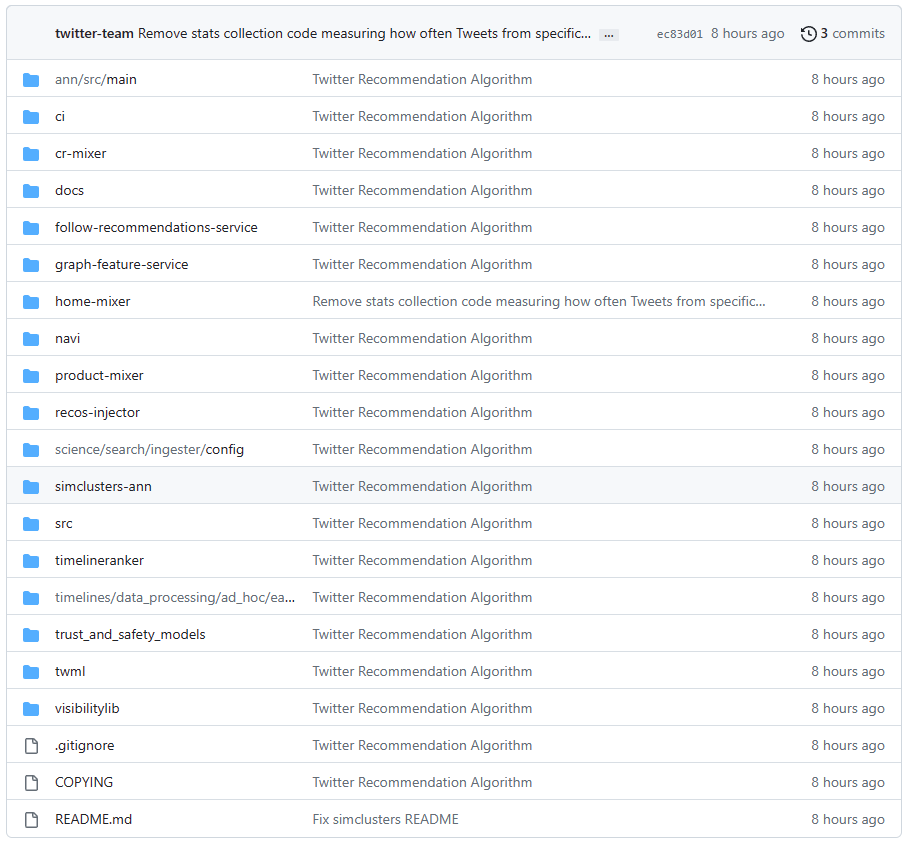Open the navi folder
Image resolution: width=907 pixels, height=843 pixels.
point(68,338)
